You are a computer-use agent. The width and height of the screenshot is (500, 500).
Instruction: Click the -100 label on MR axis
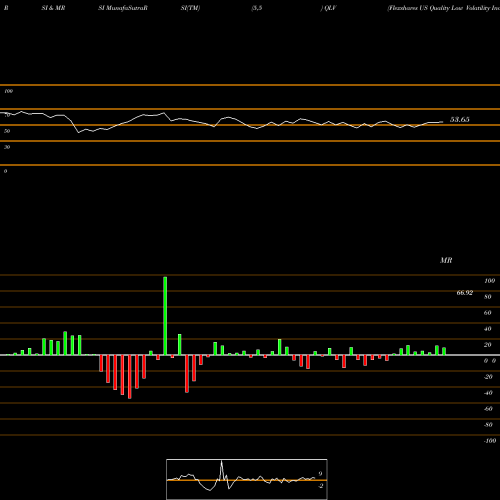pyautogui.click(x=489, y=441)
